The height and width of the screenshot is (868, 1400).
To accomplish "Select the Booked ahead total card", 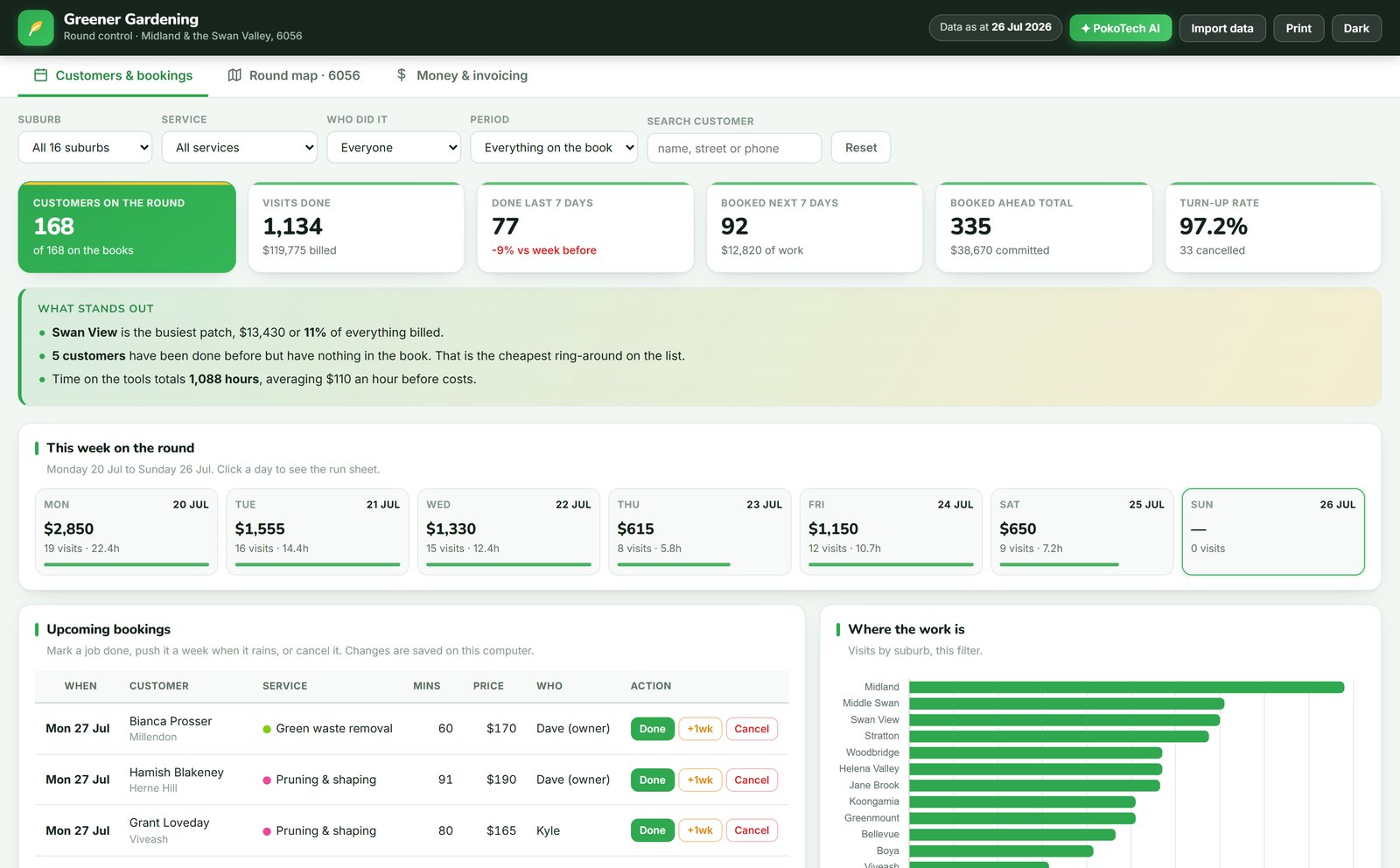I will point(1044,227).
